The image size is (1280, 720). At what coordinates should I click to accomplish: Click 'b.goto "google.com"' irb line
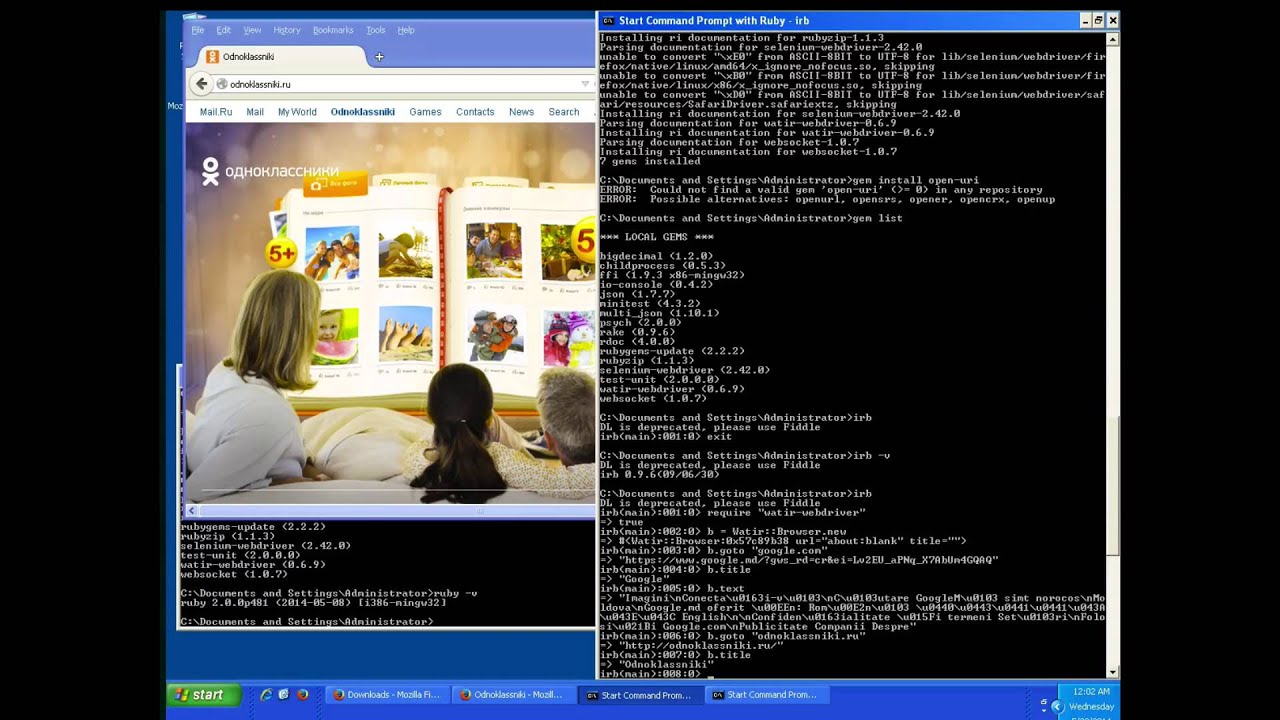click(713, 551)
